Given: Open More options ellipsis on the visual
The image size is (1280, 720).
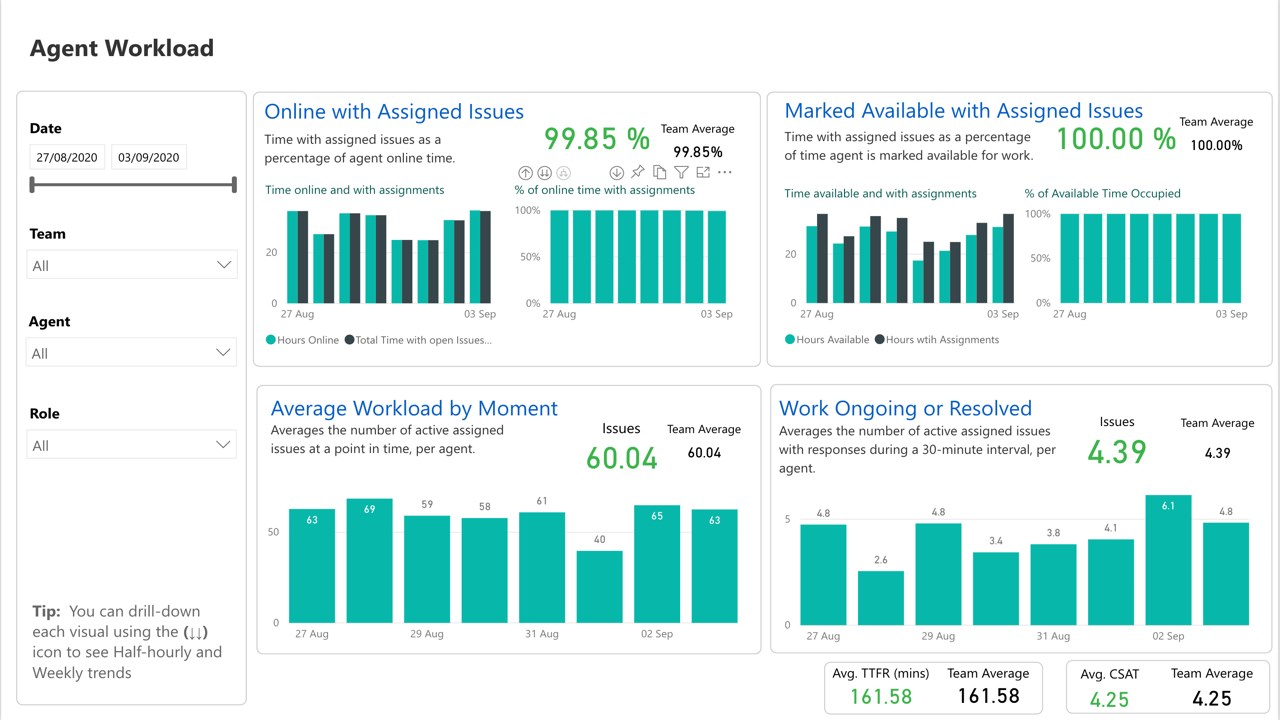Looking at the screenshot, I should (725, 172).
